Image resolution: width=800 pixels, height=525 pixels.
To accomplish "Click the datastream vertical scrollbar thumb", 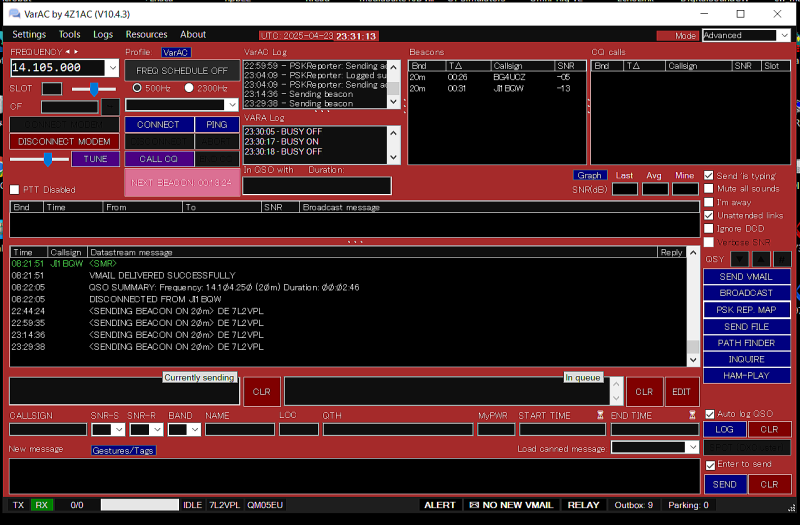I will pos(693,346).
